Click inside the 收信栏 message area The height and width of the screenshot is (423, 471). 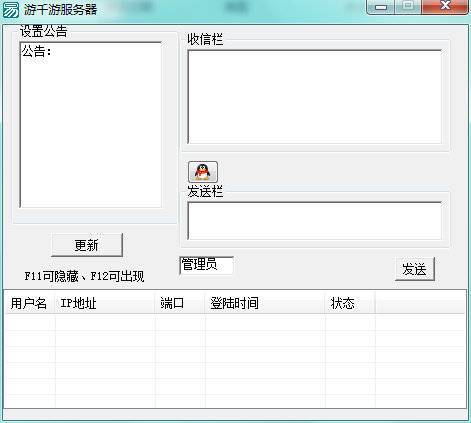point(315,97)
